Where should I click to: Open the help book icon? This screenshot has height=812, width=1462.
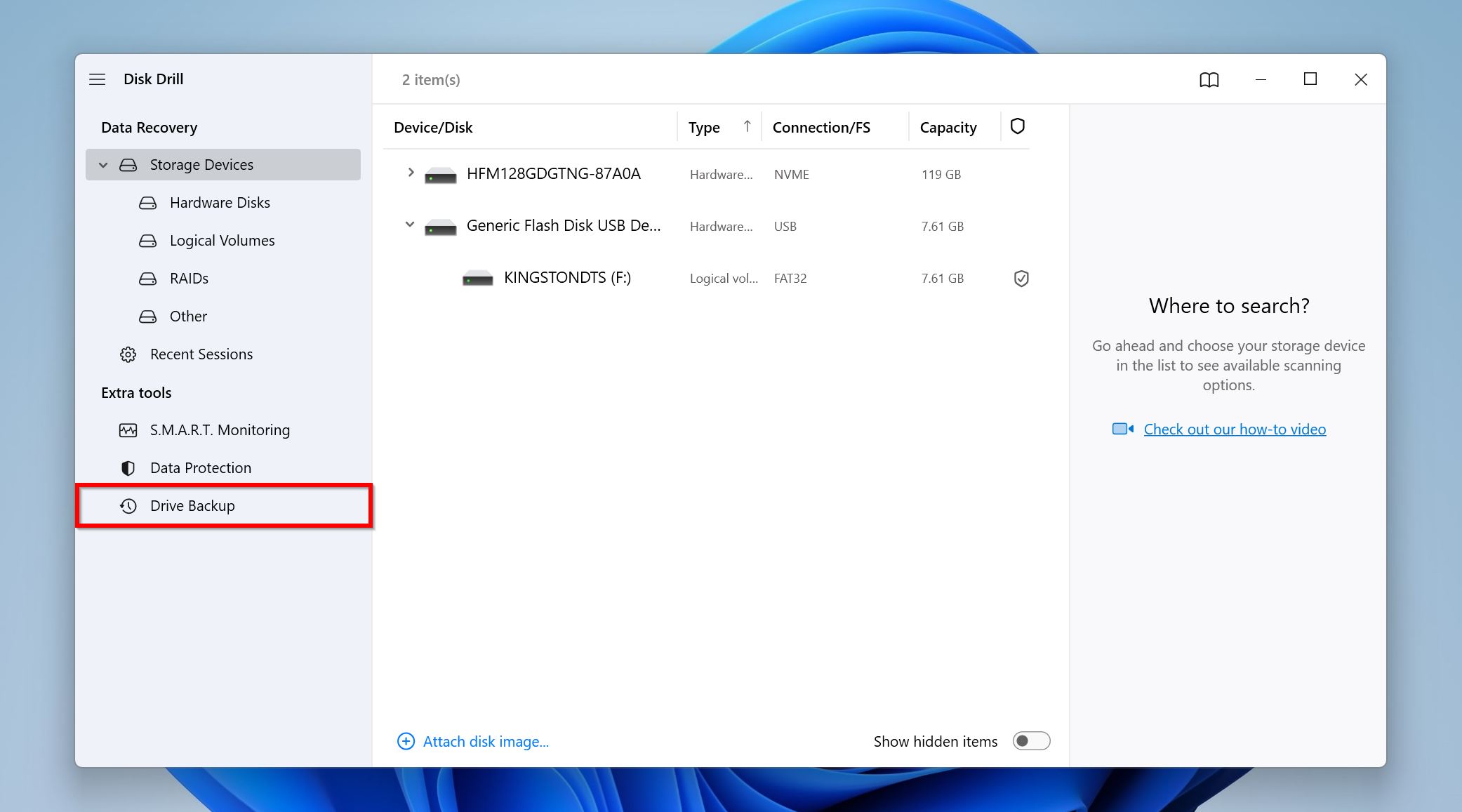click(x=1209, y=80)
